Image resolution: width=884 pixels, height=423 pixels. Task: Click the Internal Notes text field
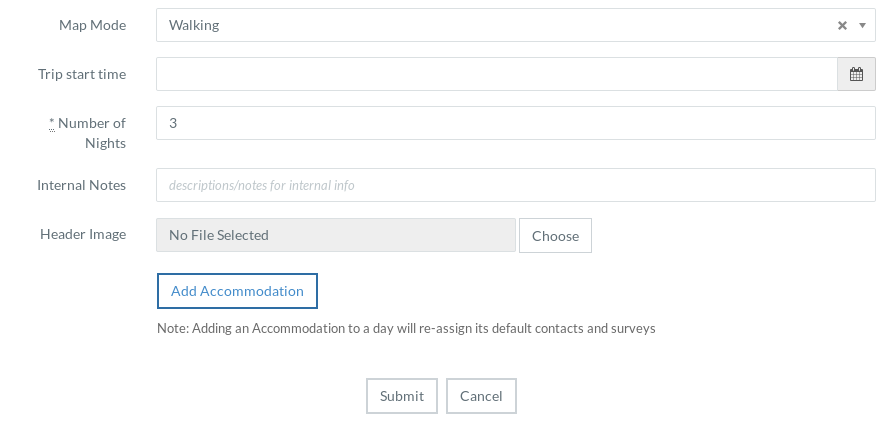[516, 185]
